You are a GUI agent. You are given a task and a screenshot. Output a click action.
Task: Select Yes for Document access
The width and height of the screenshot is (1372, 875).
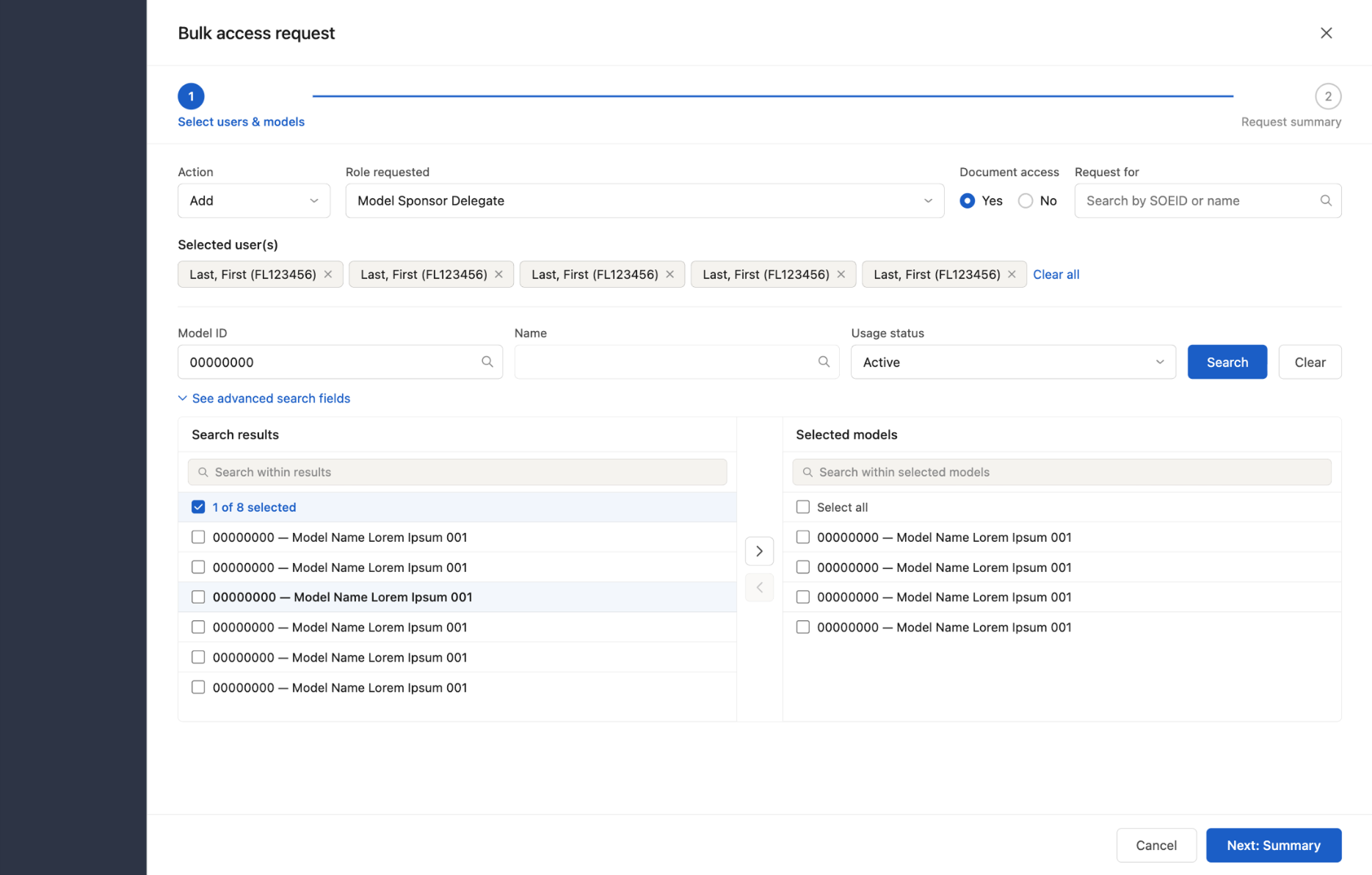(968, 200)
